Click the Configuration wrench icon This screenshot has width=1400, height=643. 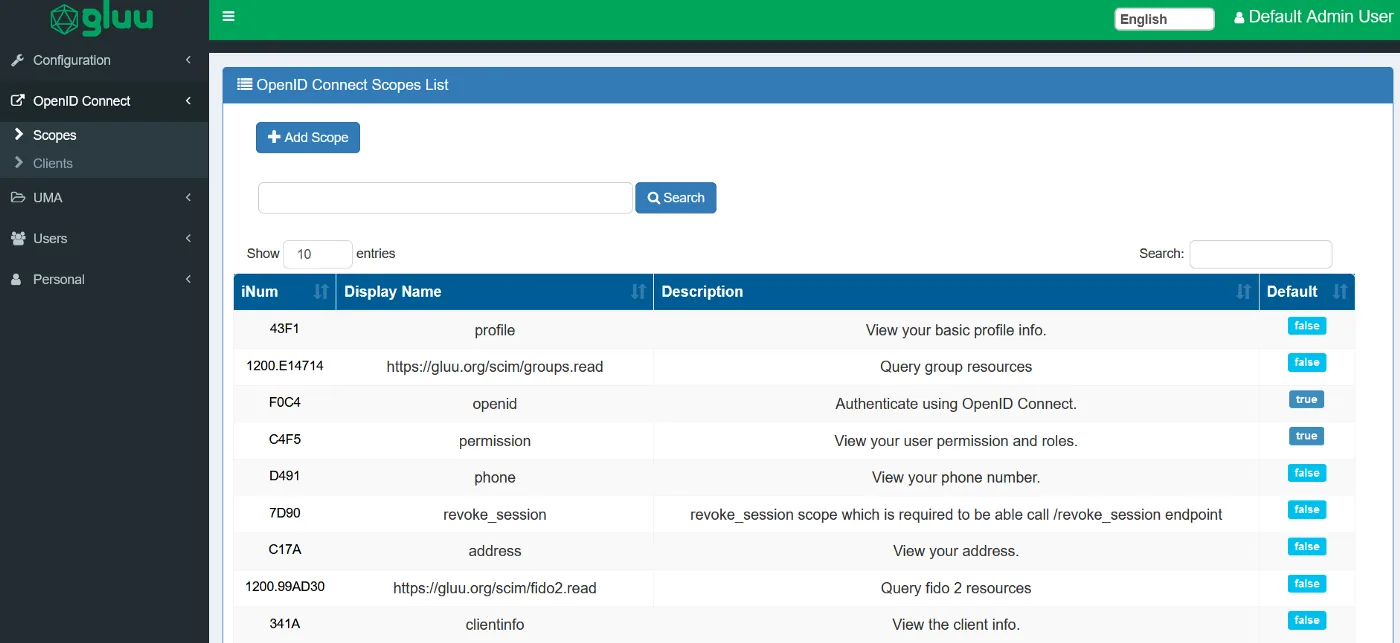click(x=17, y=60)
